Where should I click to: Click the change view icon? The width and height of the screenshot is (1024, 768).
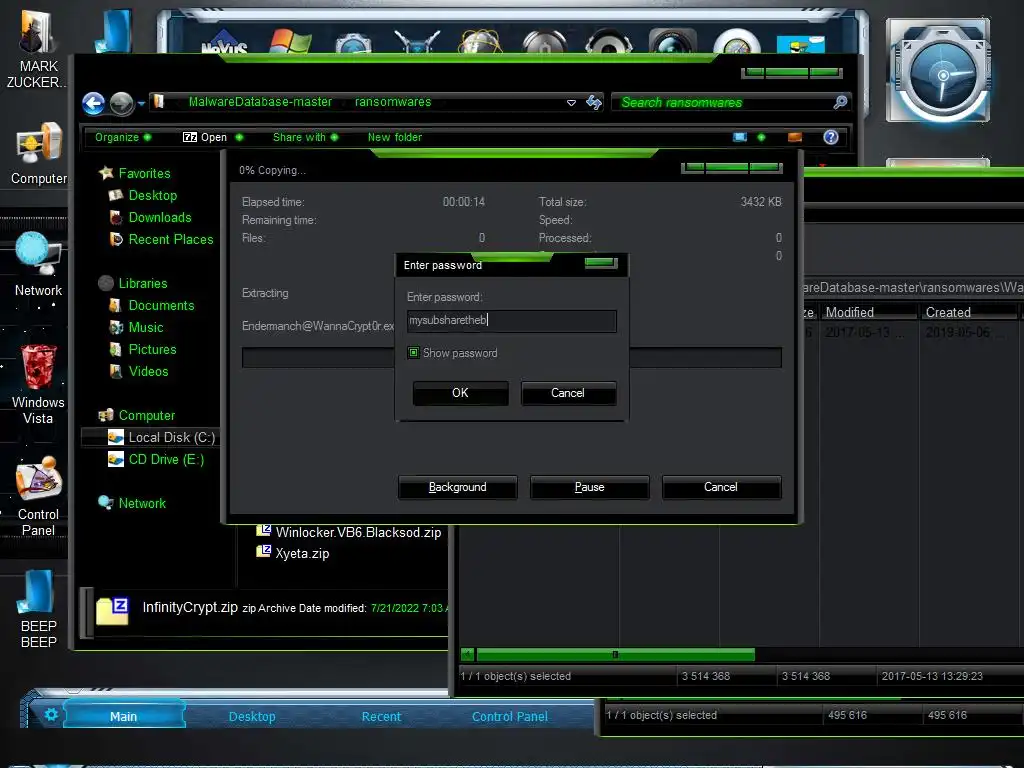click(x=740, y=137)
